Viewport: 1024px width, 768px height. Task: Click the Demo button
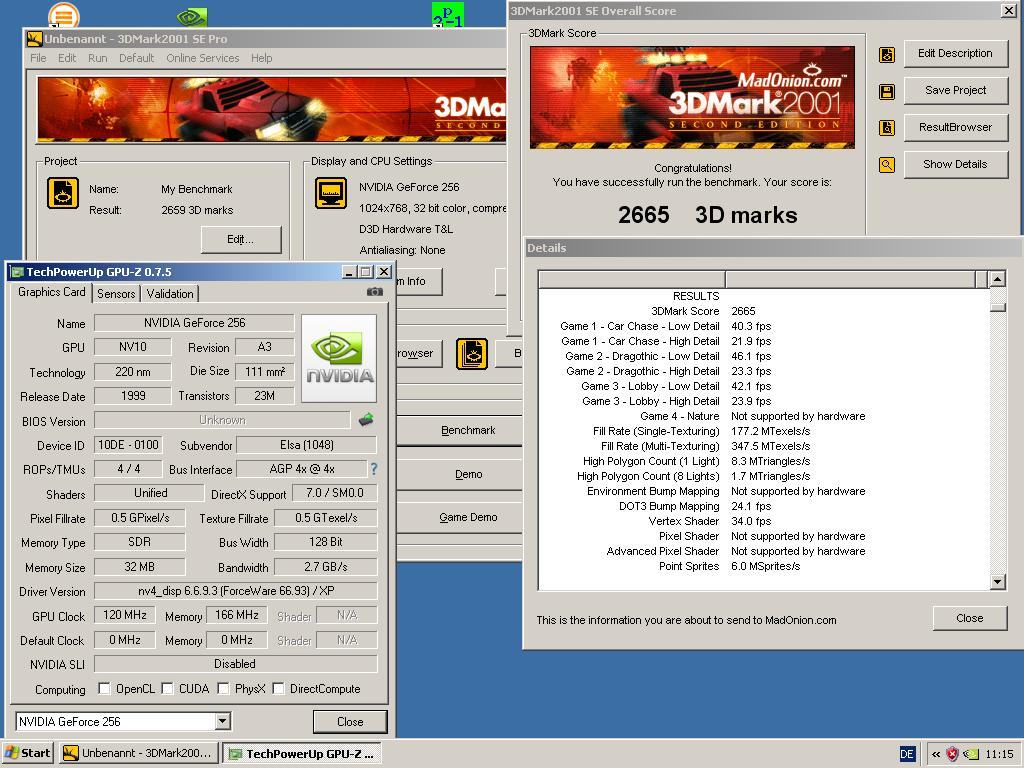468,474
